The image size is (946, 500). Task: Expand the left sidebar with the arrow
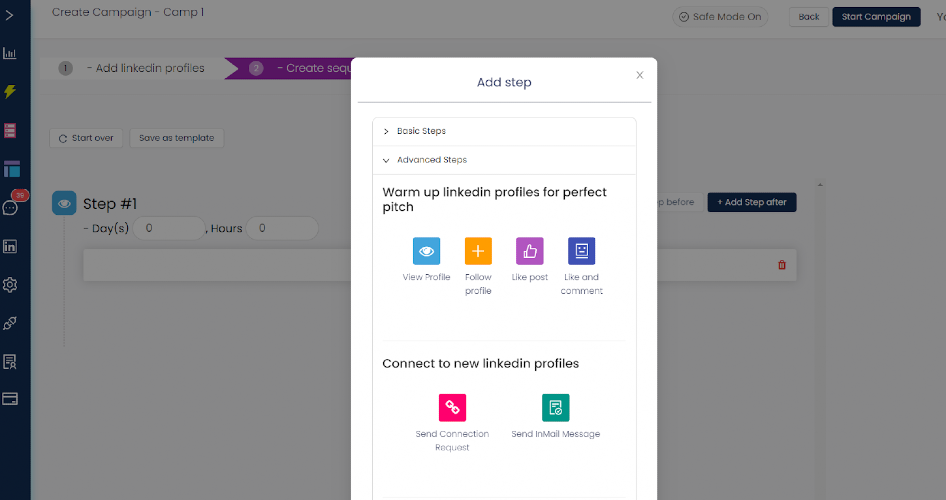(10, 15)
